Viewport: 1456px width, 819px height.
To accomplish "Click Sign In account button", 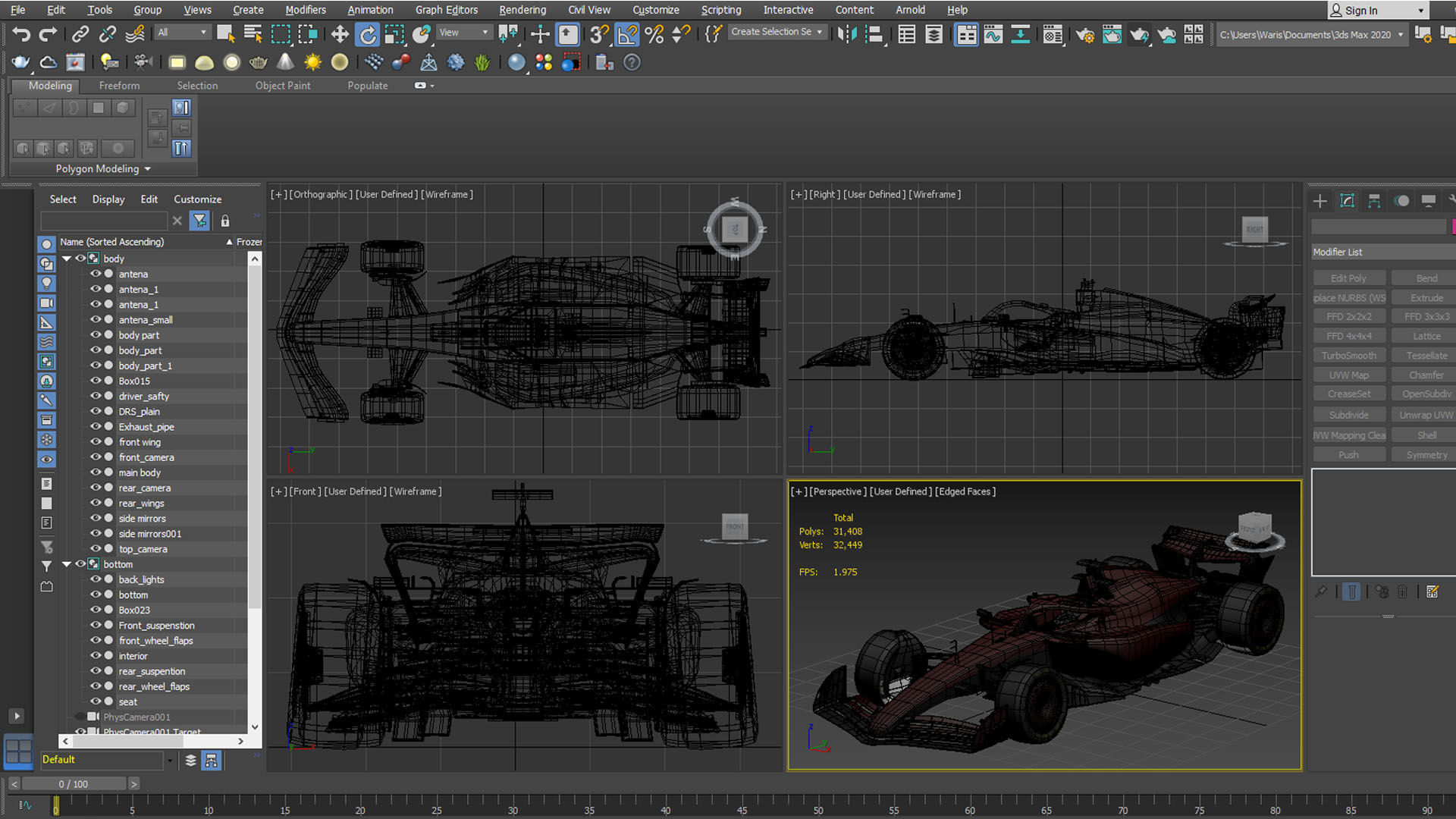I will click(x=1377, y=11).
